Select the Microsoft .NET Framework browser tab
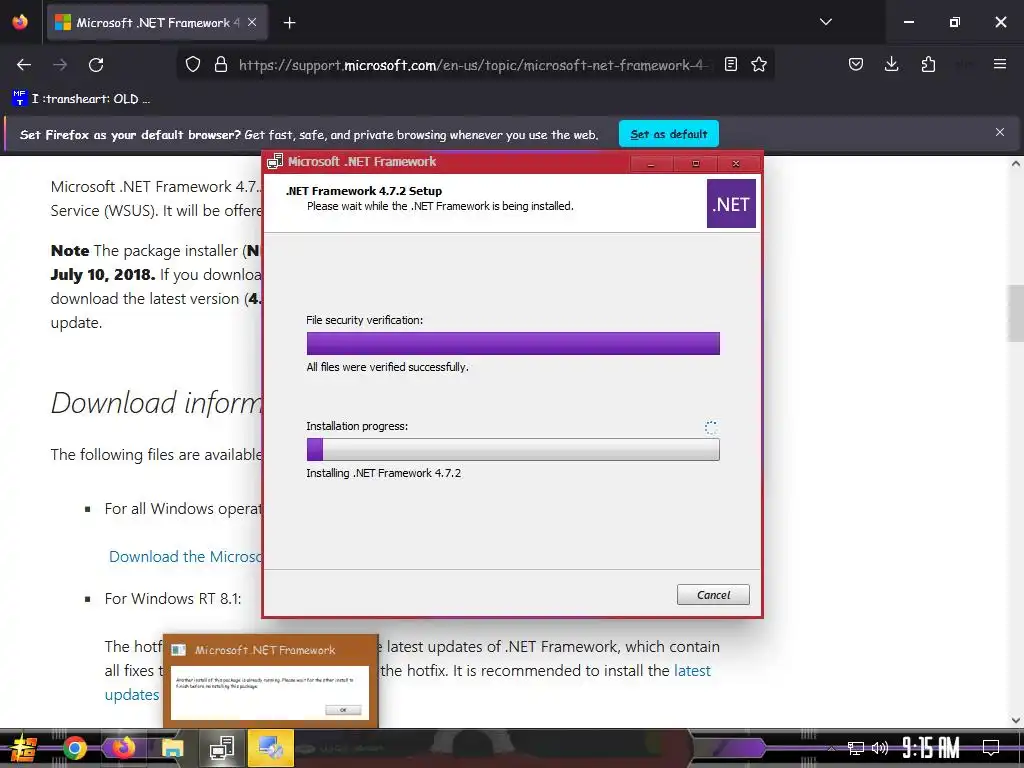The height and width of the screenshot is (768, 1024). pos(155,23)
